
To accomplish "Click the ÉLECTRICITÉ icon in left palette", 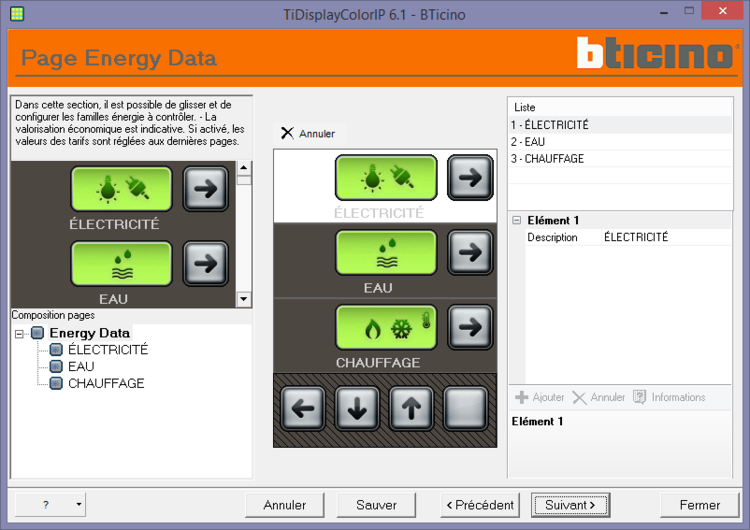I will coord(121,189).
